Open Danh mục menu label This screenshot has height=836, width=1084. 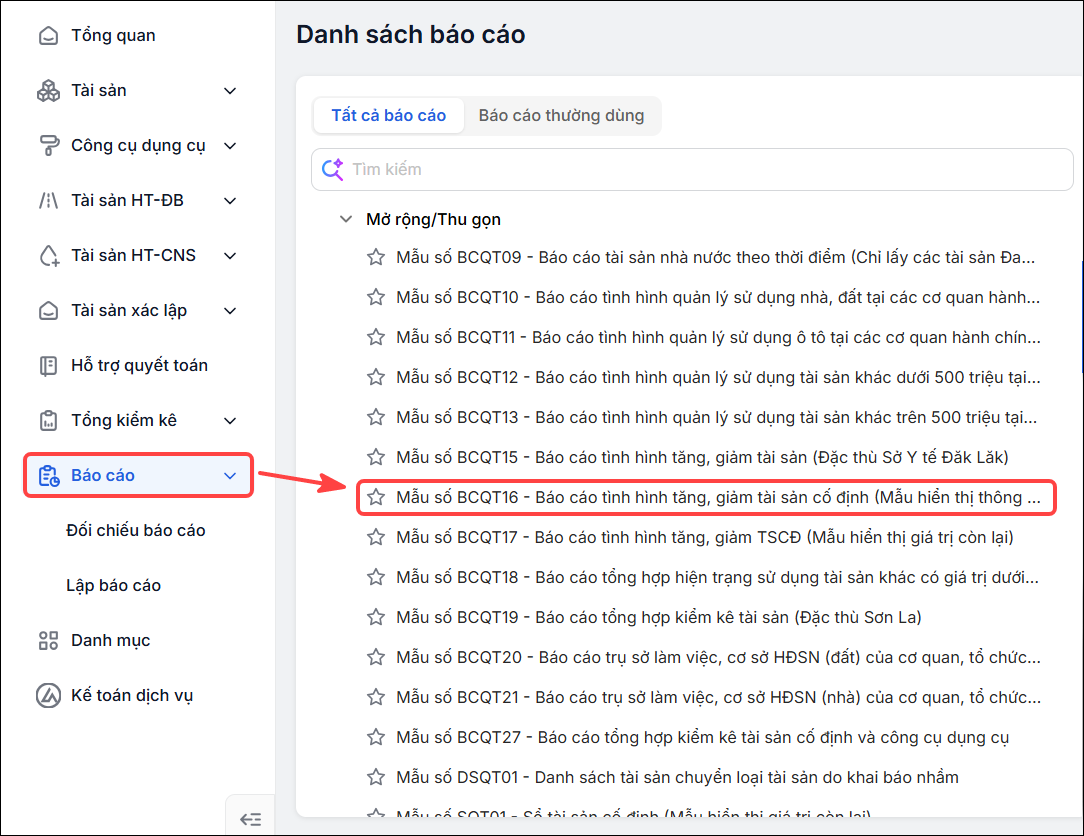(111, 640)
